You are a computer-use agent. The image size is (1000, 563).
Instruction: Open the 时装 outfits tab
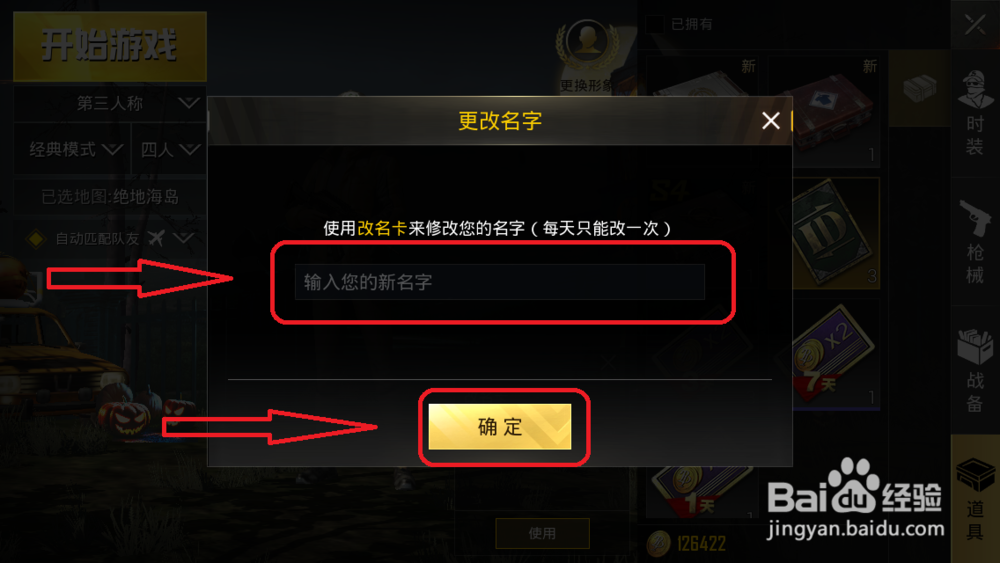click(974, 113)
